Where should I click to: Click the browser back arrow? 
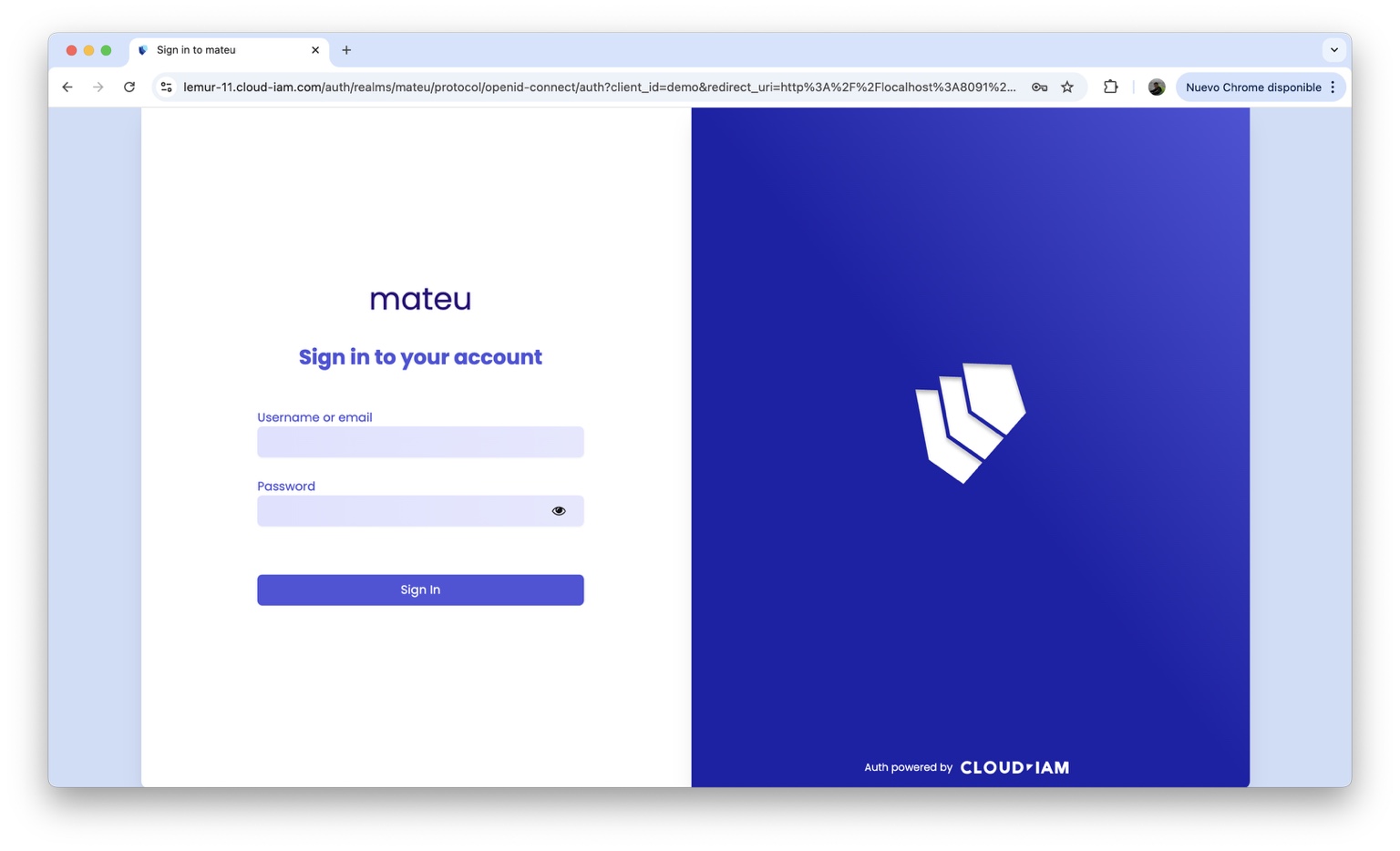tap(67, 87)
